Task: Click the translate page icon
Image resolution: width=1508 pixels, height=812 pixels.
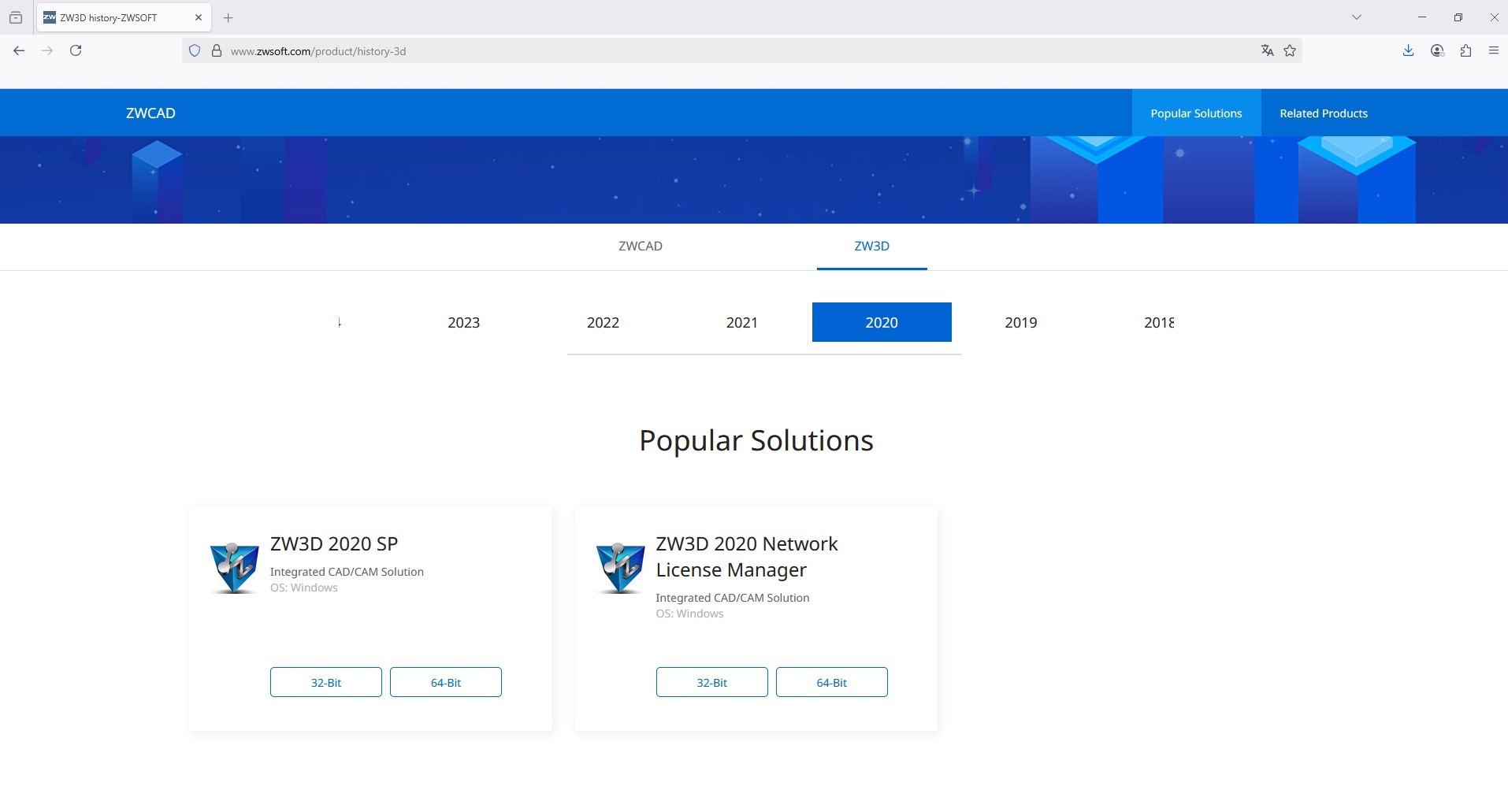Action: (x=1267, y=50)
